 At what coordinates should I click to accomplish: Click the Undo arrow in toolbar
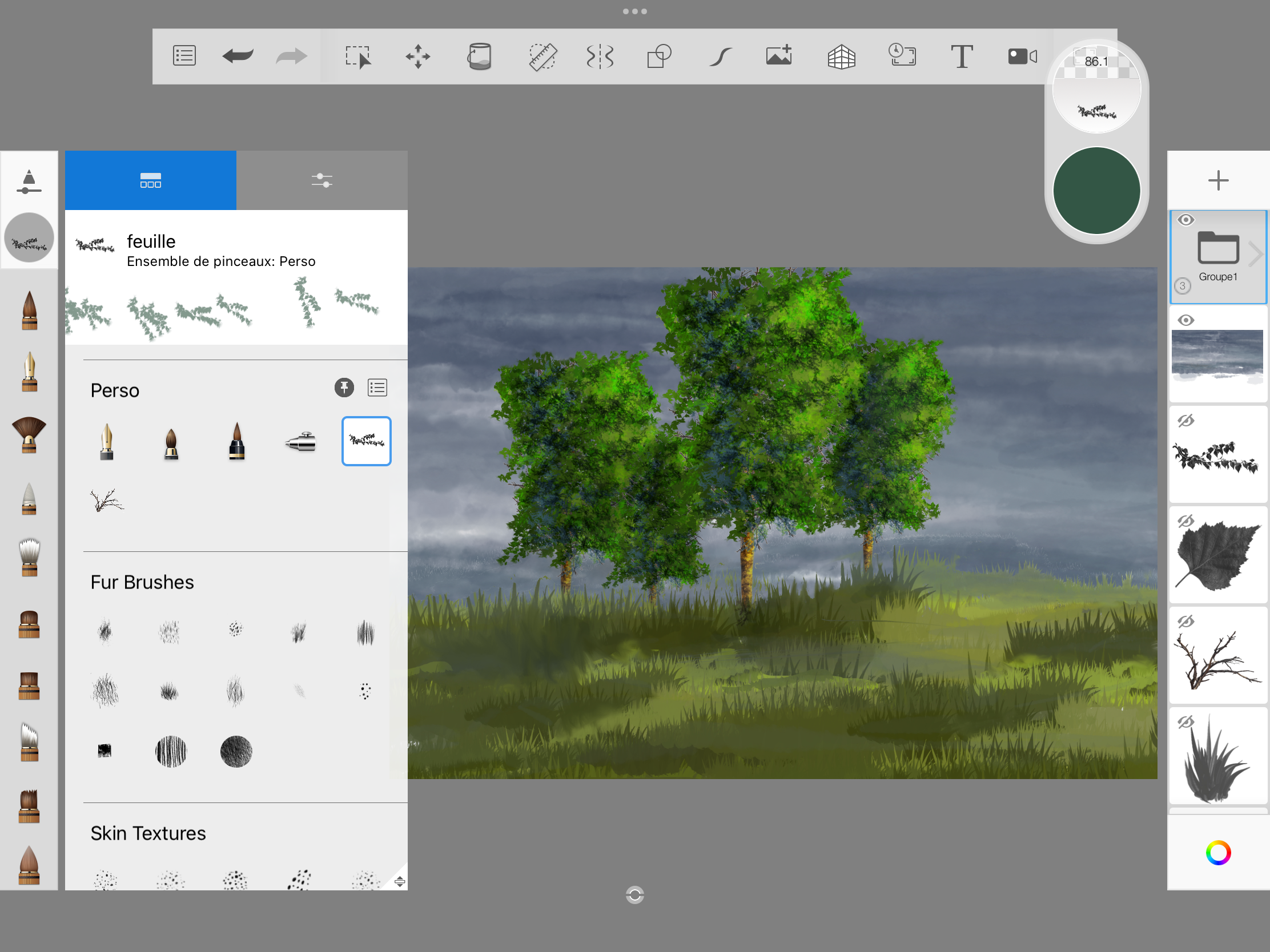(238, 57)
